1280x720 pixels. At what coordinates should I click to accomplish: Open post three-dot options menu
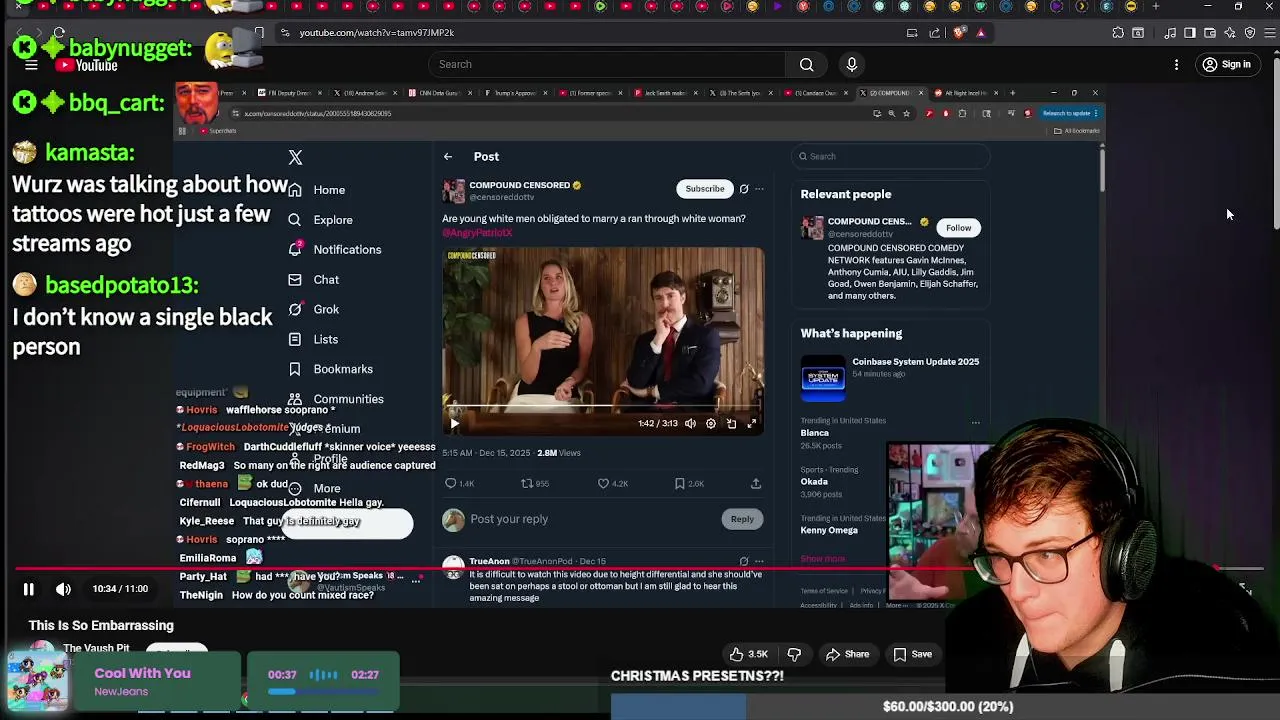click(x=759, y=189)
